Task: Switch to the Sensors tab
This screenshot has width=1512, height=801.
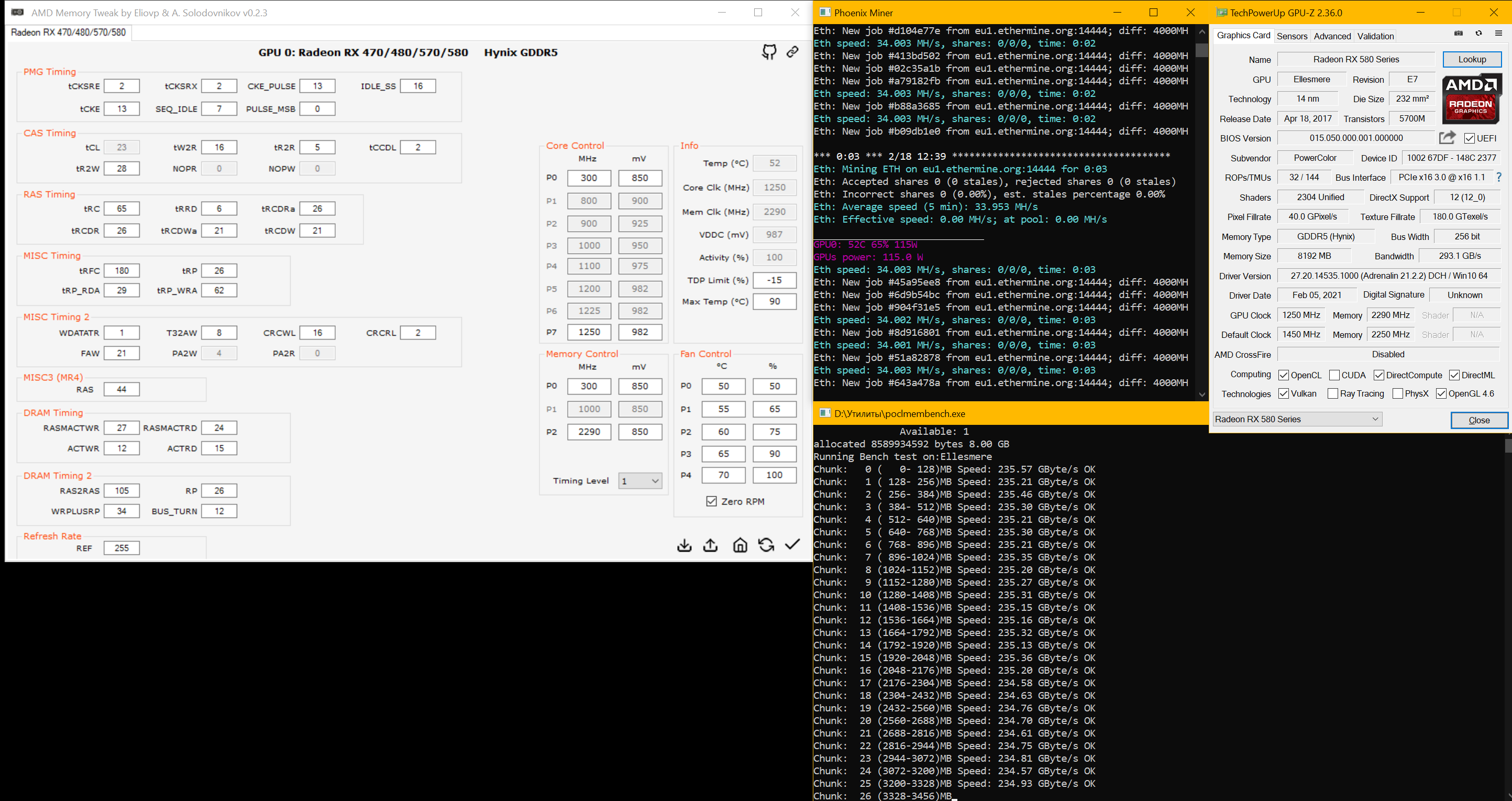Action: coord(1292,36)
